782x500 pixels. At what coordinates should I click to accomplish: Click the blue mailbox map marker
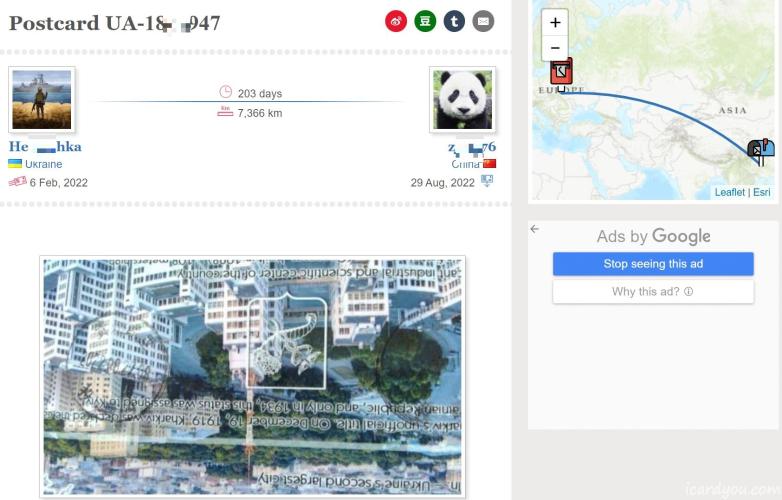pyautogui.click(x=761, y=151)
